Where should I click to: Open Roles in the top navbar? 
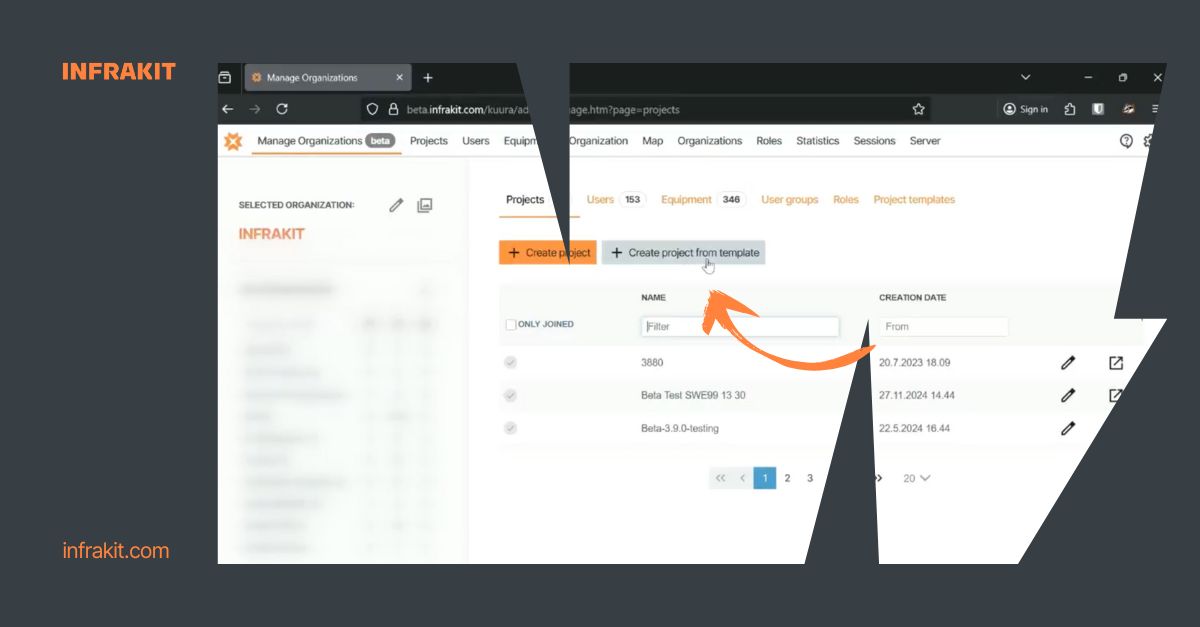769,141
